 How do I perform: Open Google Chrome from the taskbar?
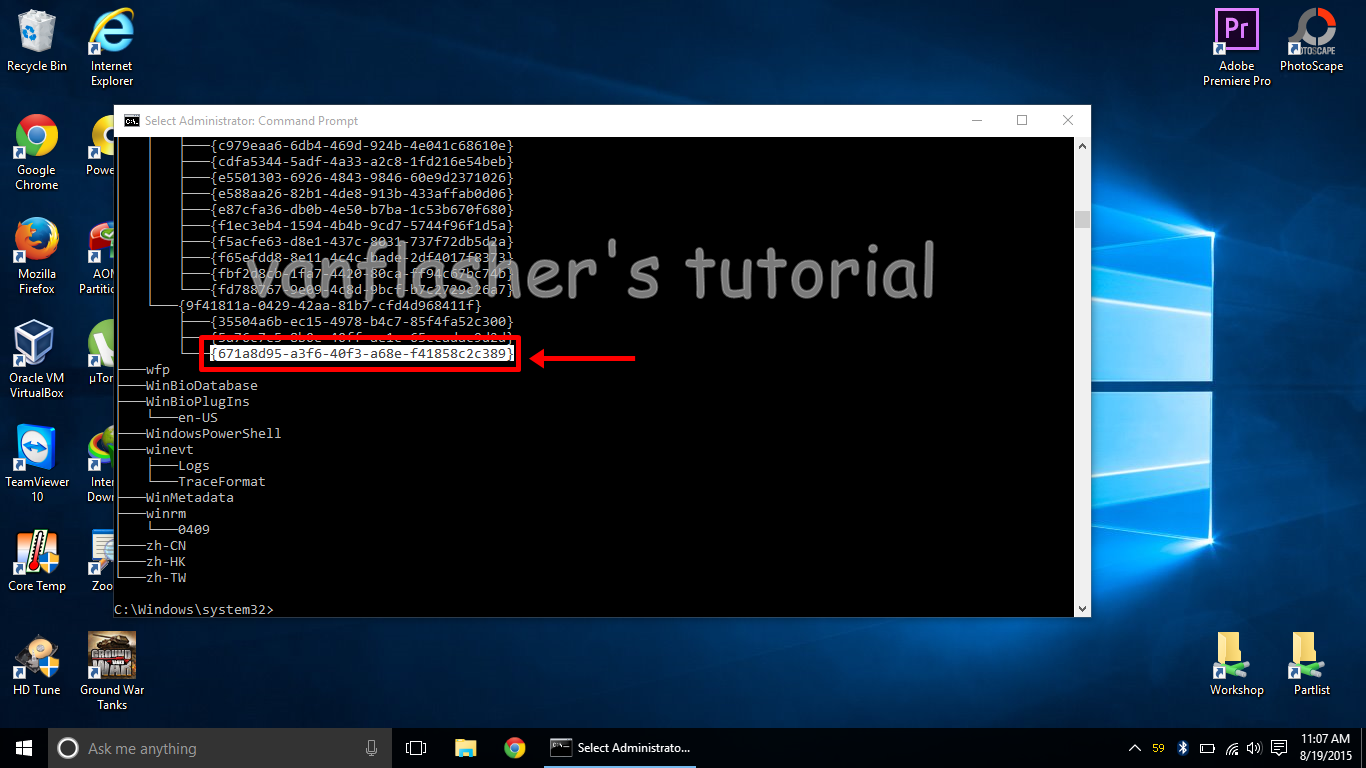coord(514,747)
